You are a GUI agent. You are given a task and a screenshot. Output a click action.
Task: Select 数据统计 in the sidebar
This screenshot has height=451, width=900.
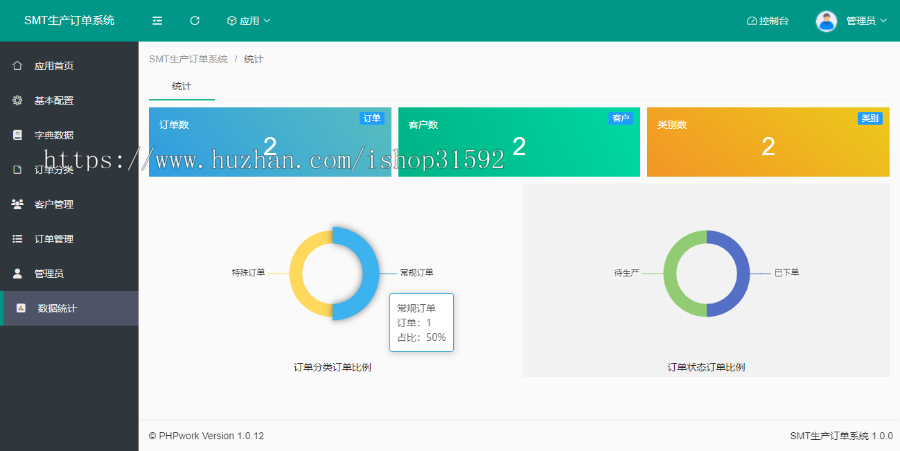(x=69, y=308)
